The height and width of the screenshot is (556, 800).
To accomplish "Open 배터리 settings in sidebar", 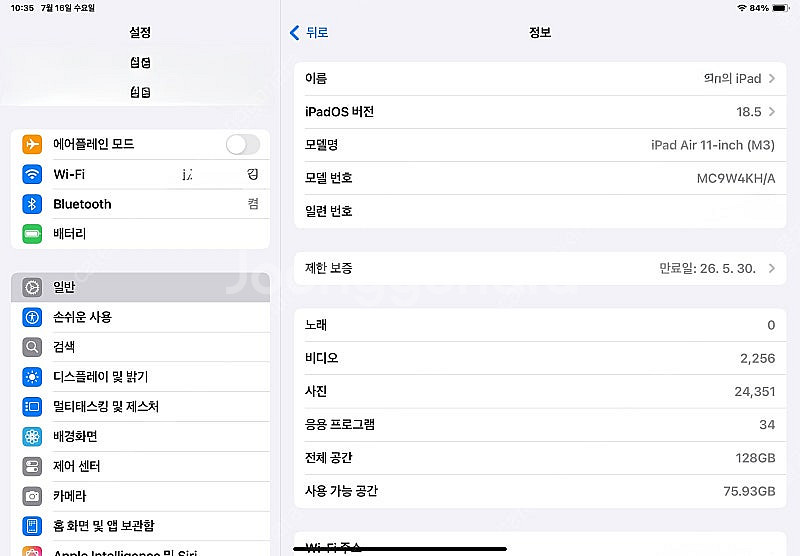I will 140,234.
